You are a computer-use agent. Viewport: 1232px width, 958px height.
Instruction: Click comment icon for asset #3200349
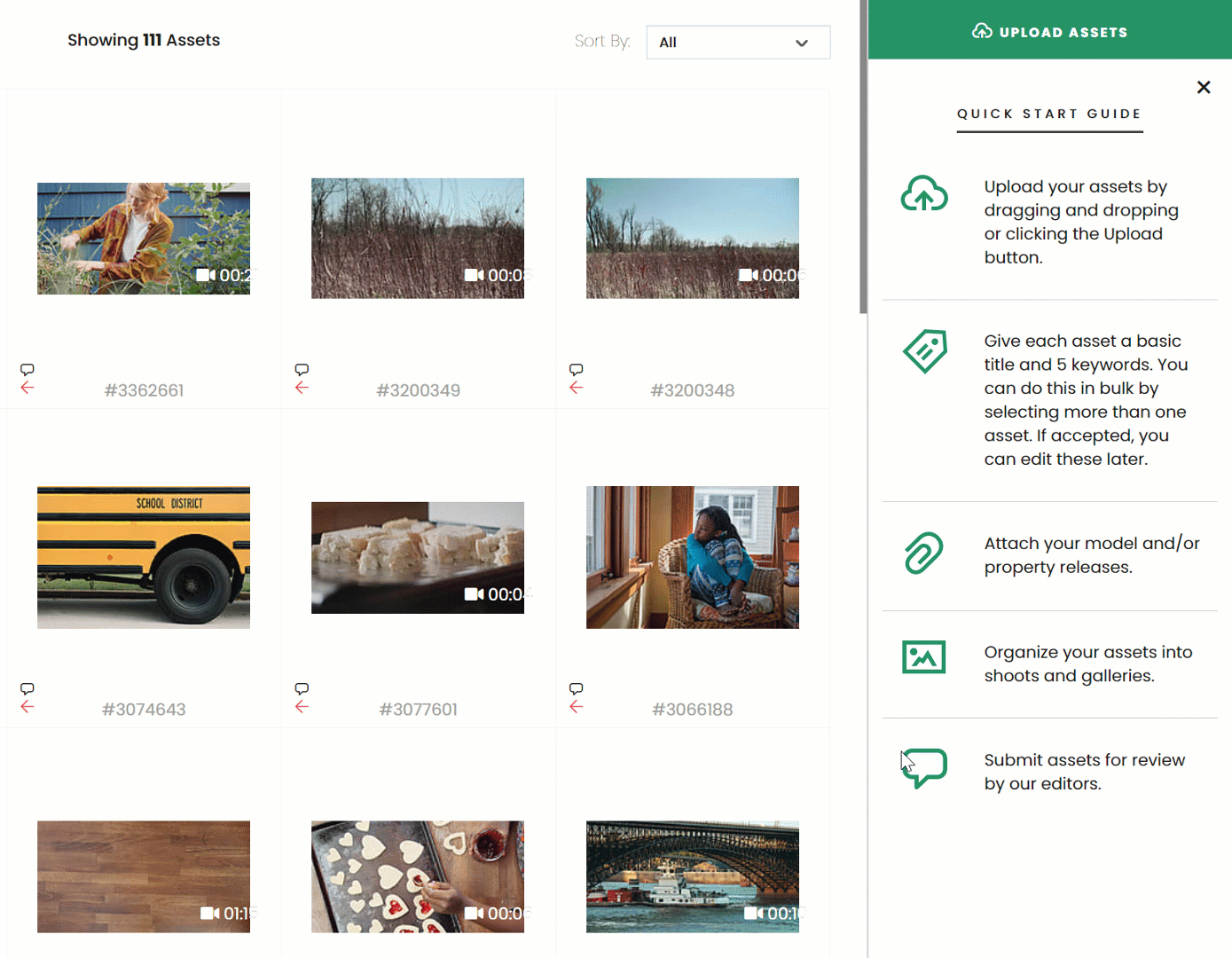[302, 369]
